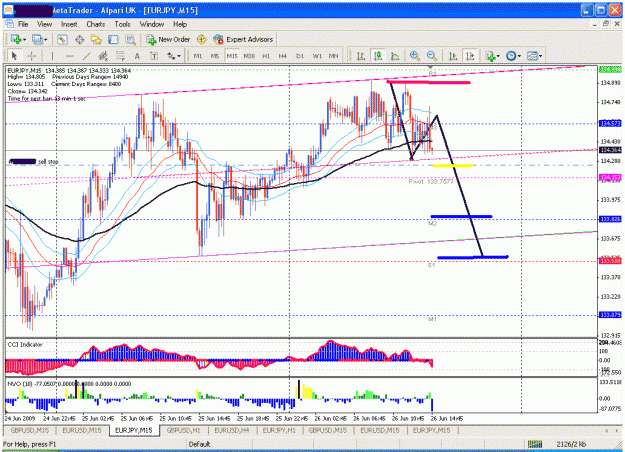Open the File menu

click(23, 24)
